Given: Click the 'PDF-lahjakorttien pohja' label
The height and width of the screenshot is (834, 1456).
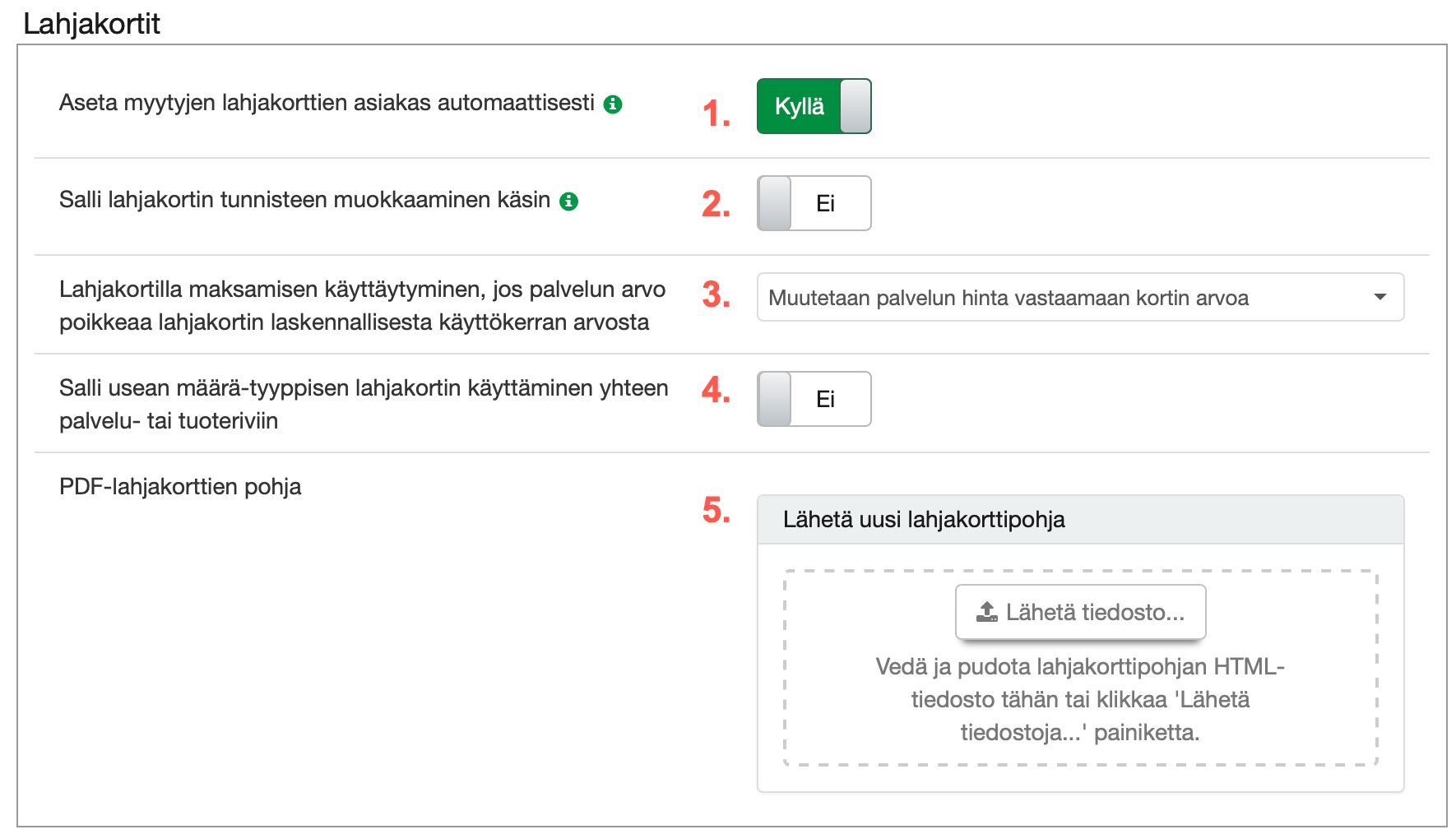Looking at the screenshot, I should point(180,487).
